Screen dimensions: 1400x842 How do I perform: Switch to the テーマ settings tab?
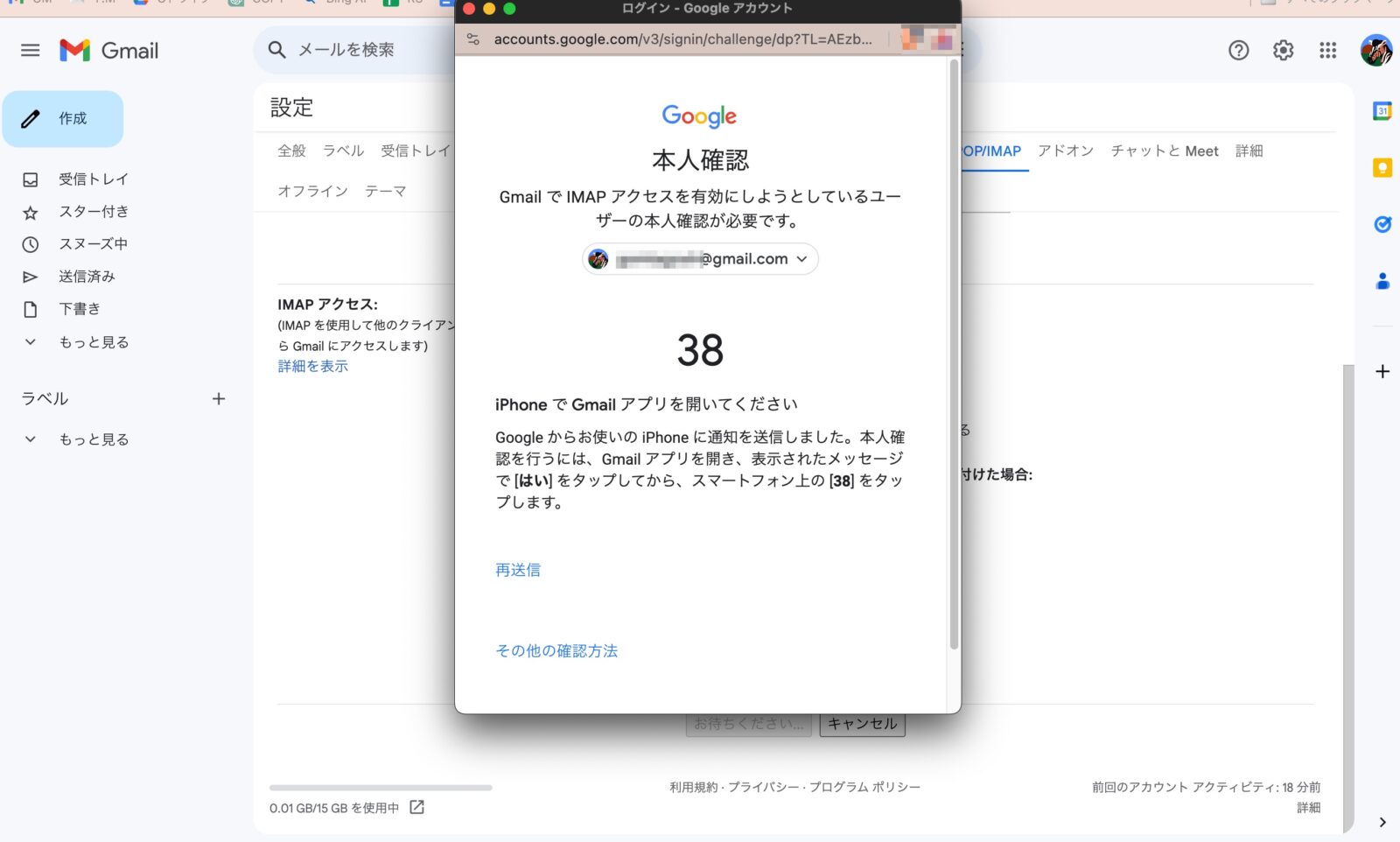click(x=385, y=191)
